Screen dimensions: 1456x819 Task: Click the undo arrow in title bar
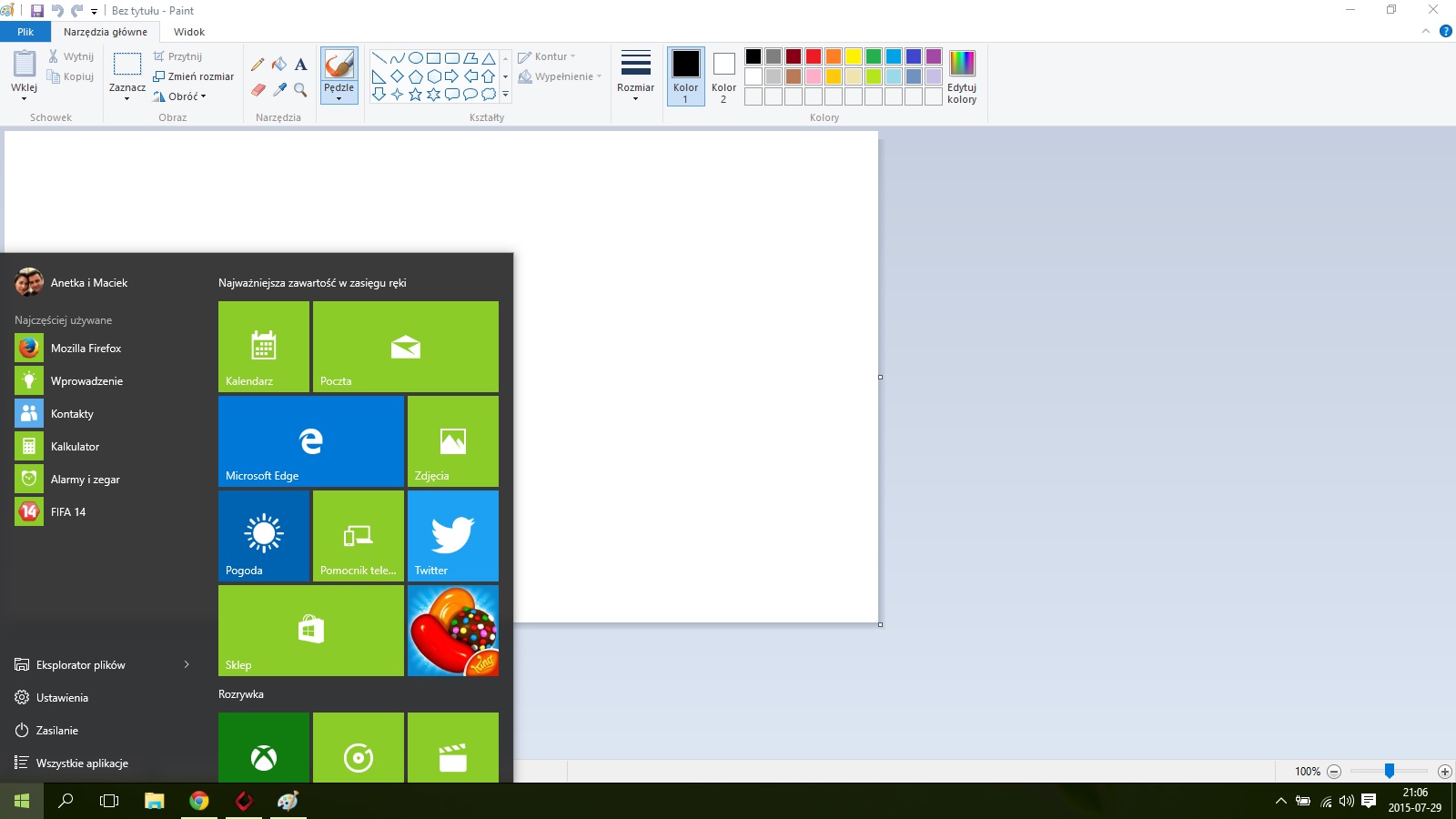click(57, 11)
